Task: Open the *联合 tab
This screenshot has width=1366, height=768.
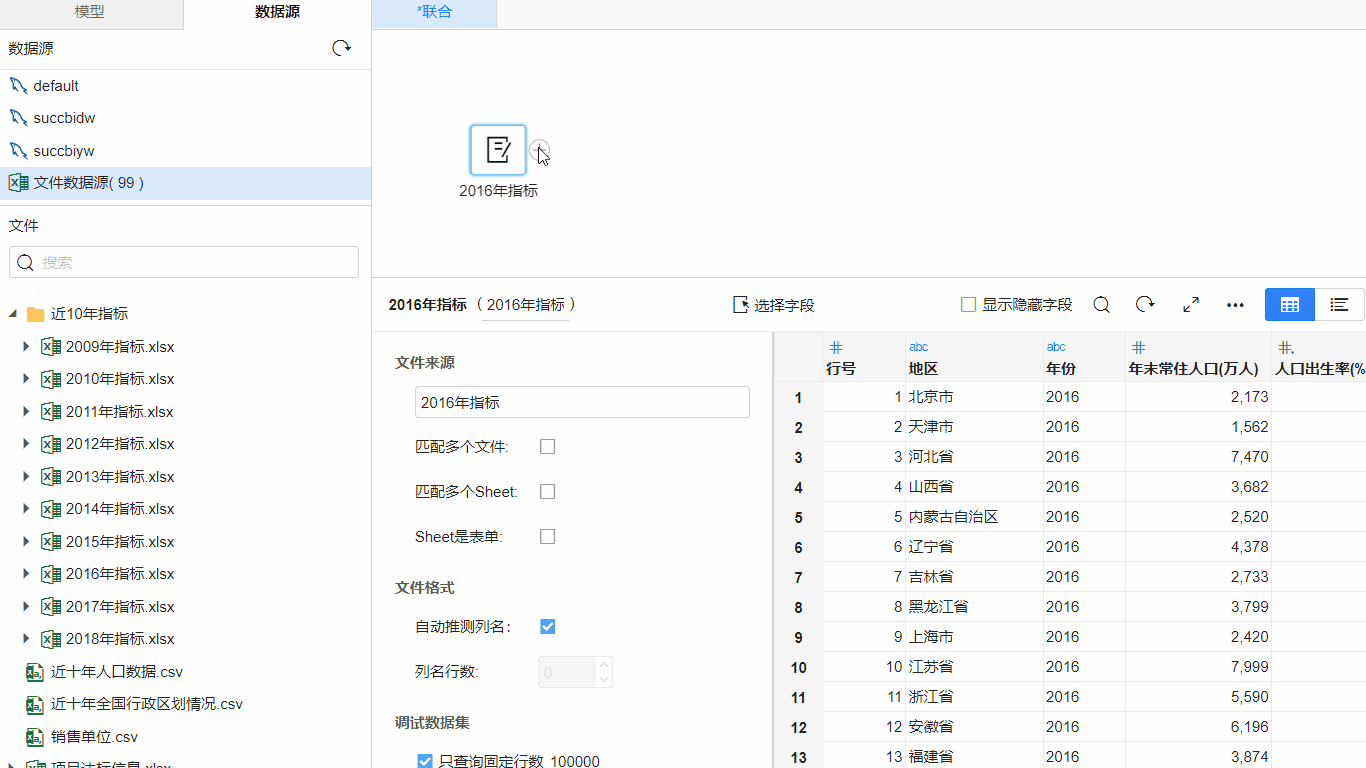Action: pyautogui.click(x=433, y=13)
